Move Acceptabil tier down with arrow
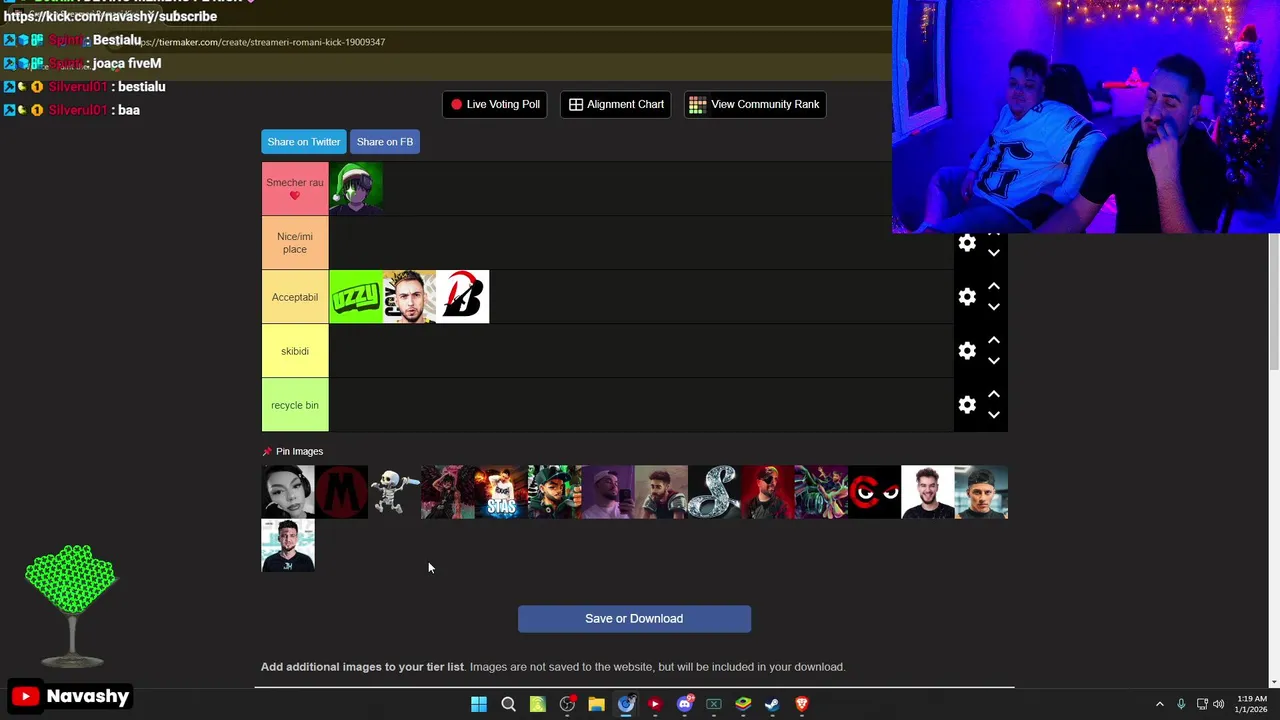The height and width of the screenshot is (720, 1280). [x=994, y=307]
